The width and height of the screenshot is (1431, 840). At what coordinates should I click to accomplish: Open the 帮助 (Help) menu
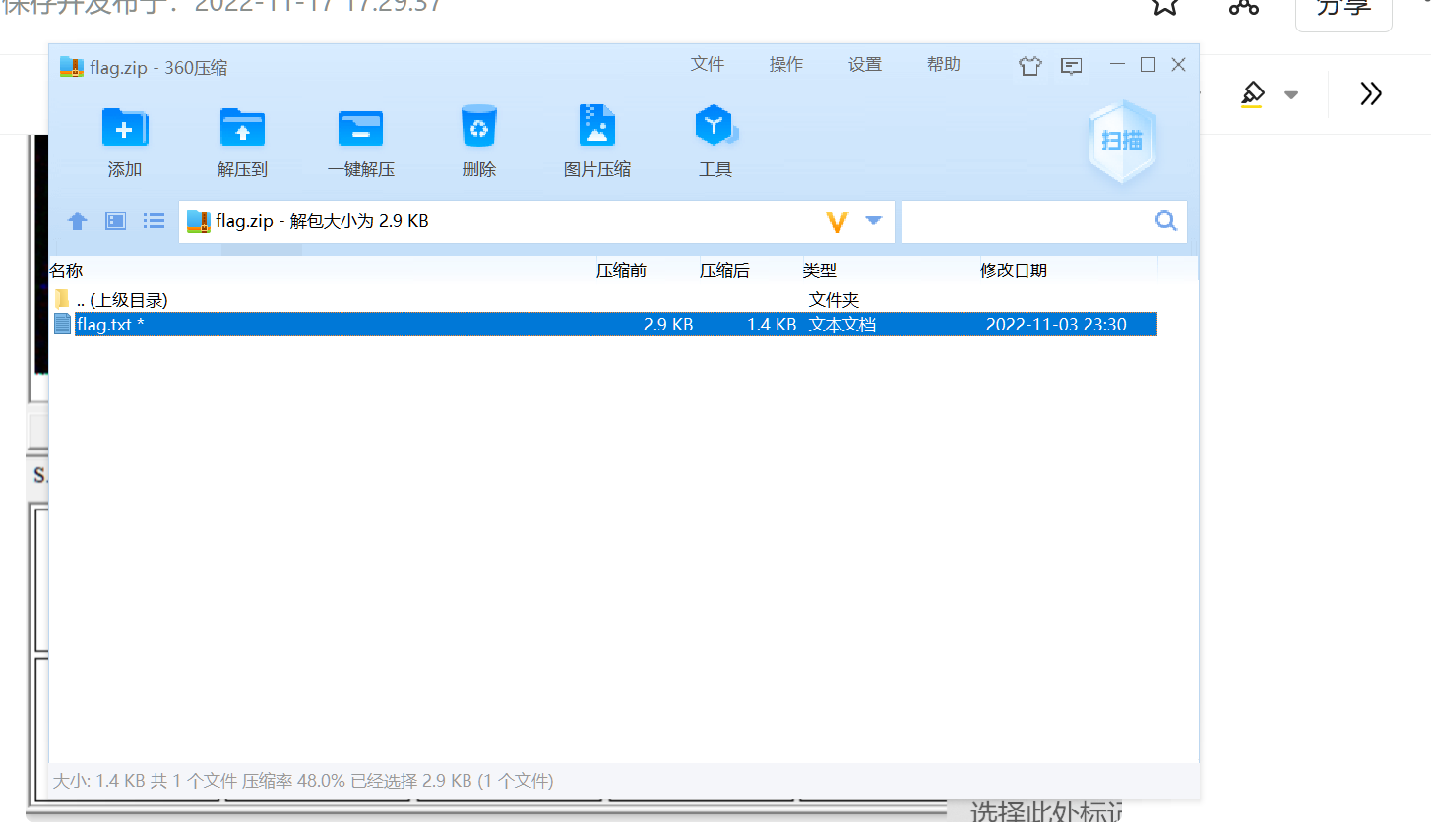[x=943, y=65]
